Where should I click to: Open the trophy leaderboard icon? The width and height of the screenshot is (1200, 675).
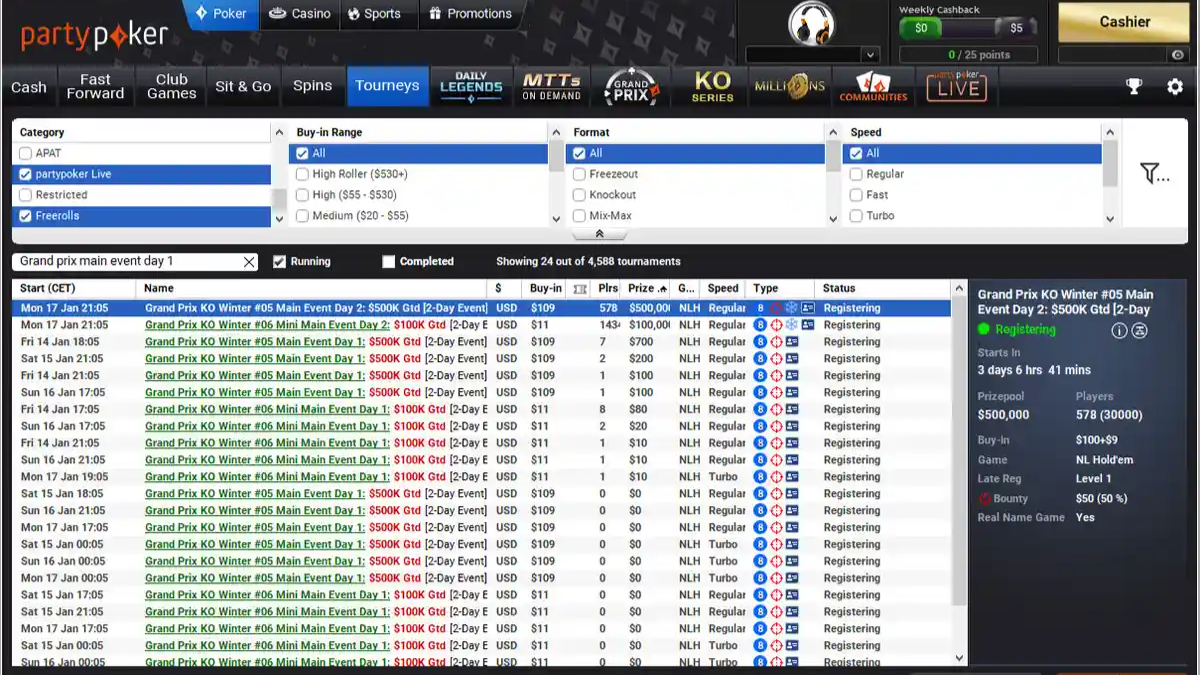tap(1133, 87)
